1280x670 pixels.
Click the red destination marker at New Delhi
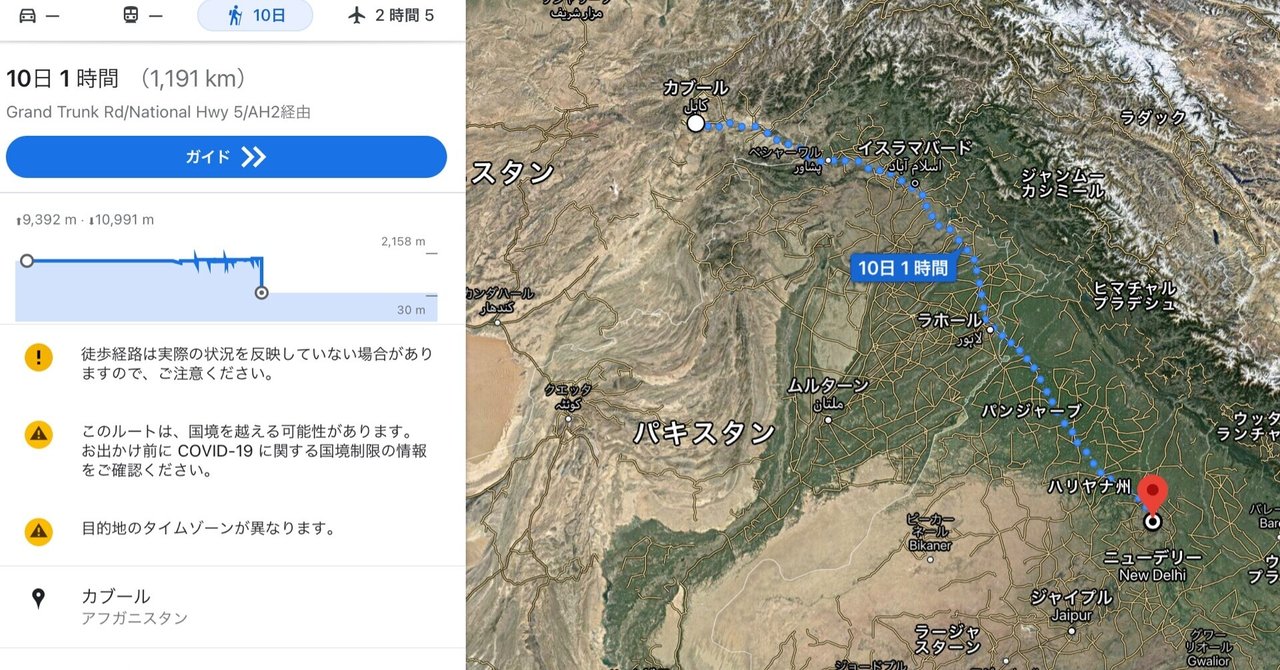point(1154,495)
